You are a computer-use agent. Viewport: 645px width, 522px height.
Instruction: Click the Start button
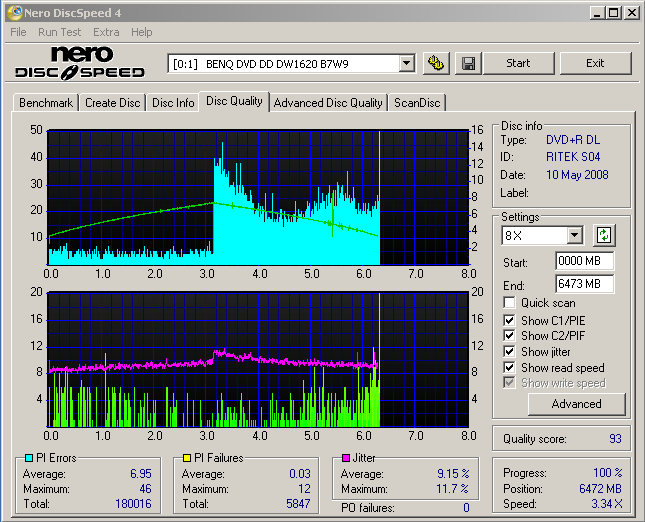[x=518, y=63]
